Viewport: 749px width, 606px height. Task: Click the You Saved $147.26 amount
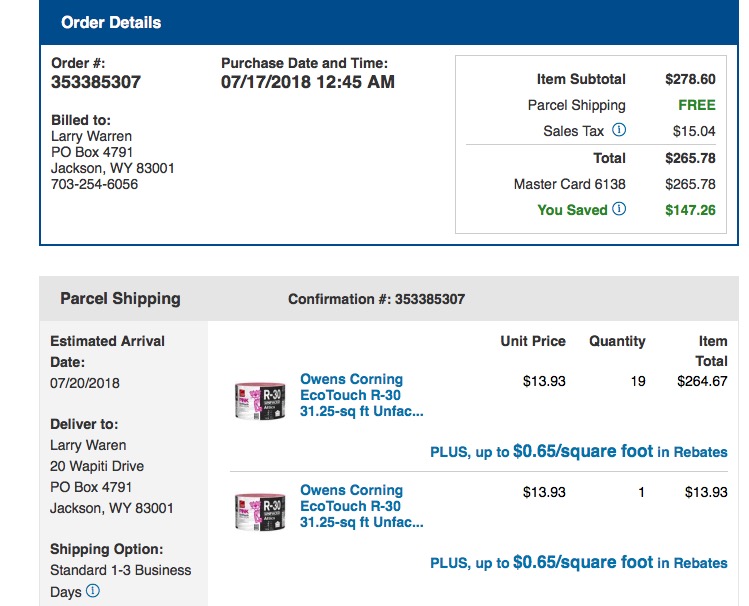coord(690,210)
